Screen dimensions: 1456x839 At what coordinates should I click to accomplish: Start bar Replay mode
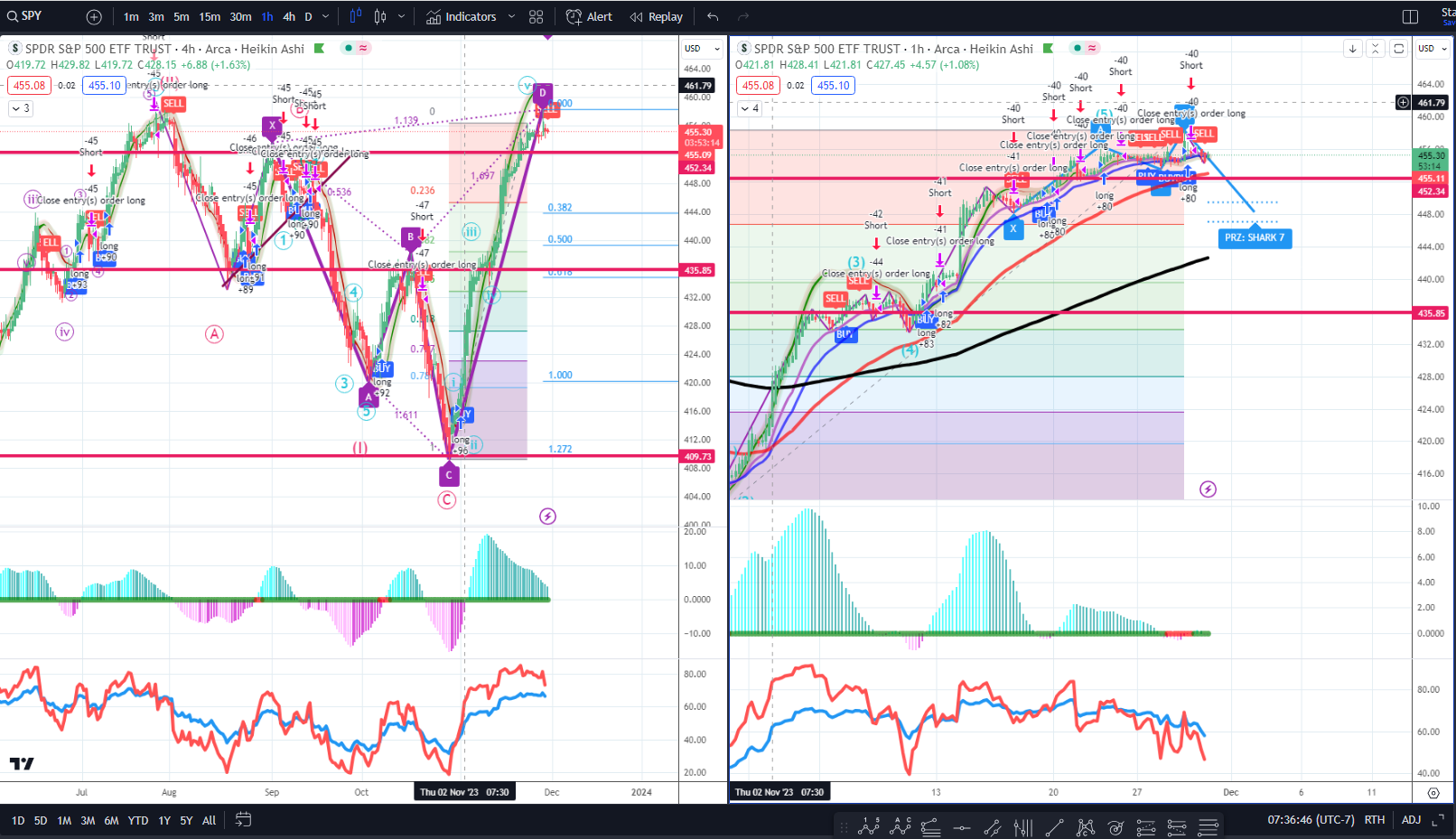point(657,16)
